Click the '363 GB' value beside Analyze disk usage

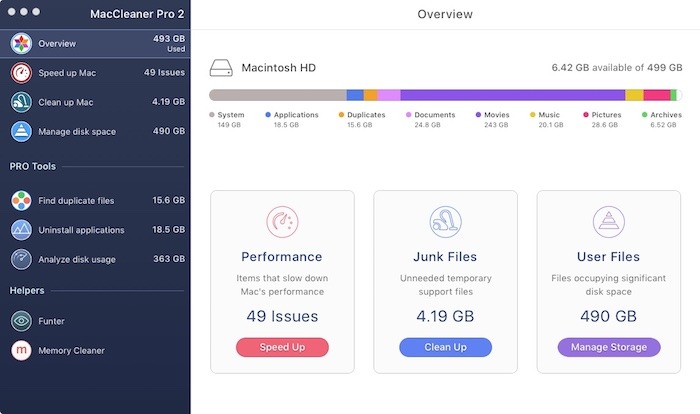[169, 259]
